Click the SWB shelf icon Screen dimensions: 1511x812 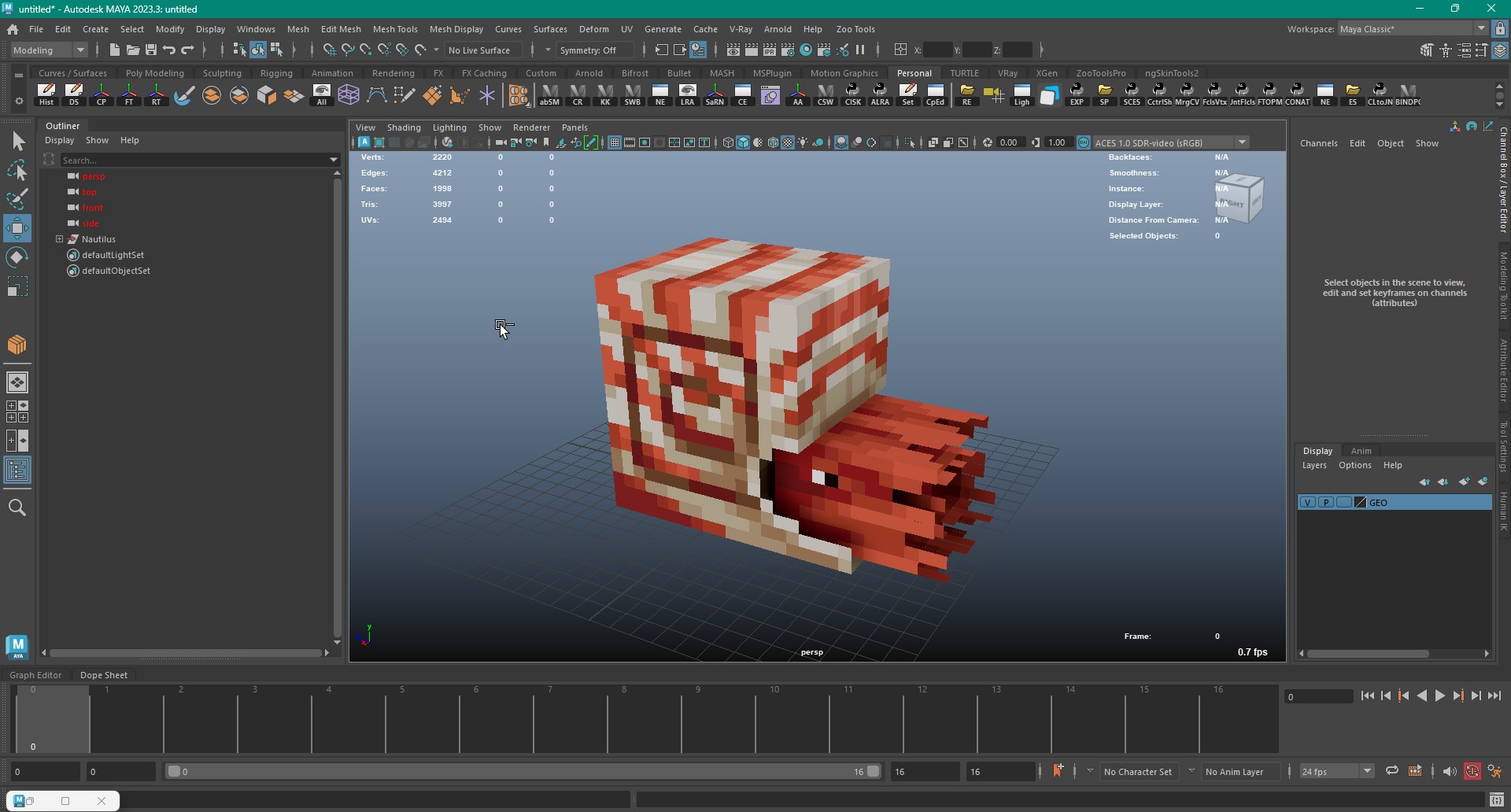(x=633, y=94)
